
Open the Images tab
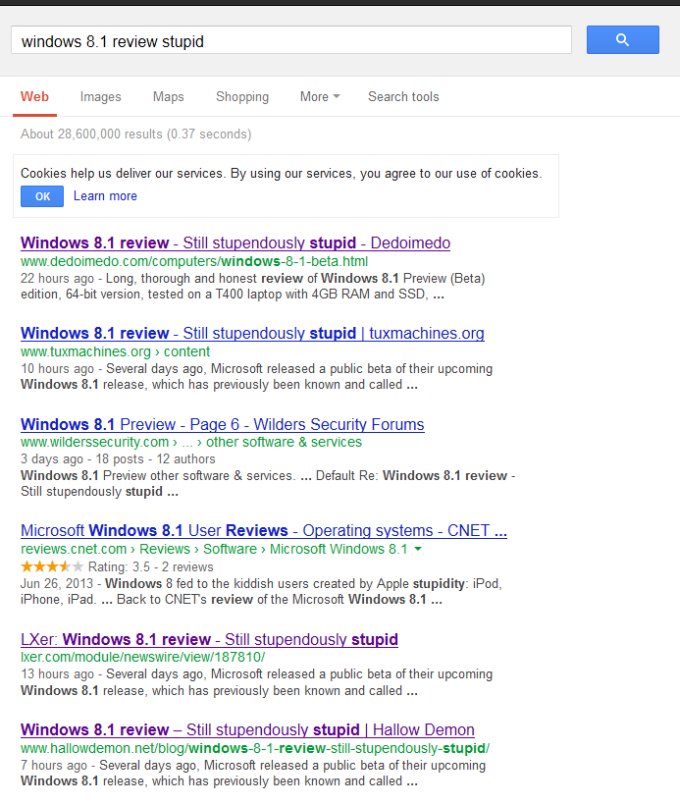101,97
